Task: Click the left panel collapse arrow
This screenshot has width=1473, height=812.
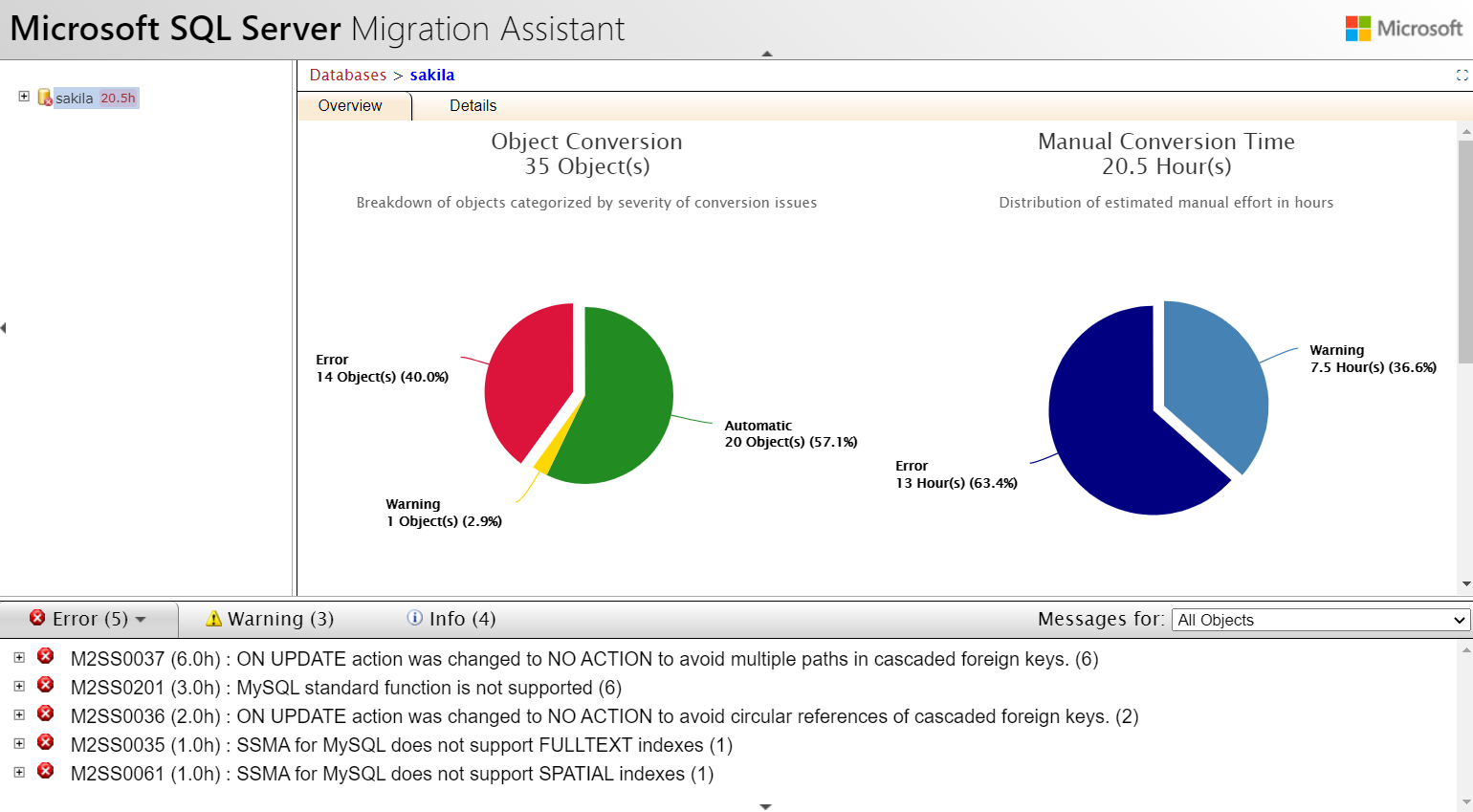Action: (x=5, y=327)
